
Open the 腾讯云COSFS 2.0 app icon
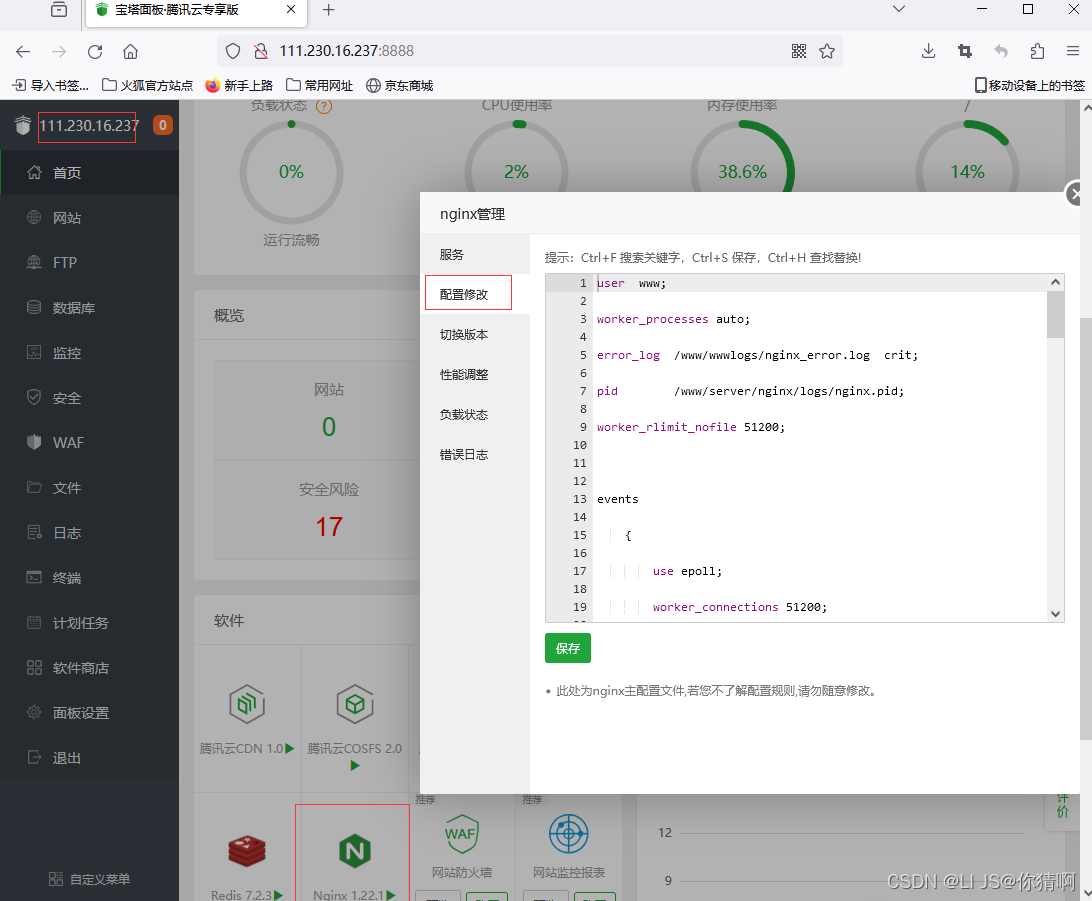[354, 704]
